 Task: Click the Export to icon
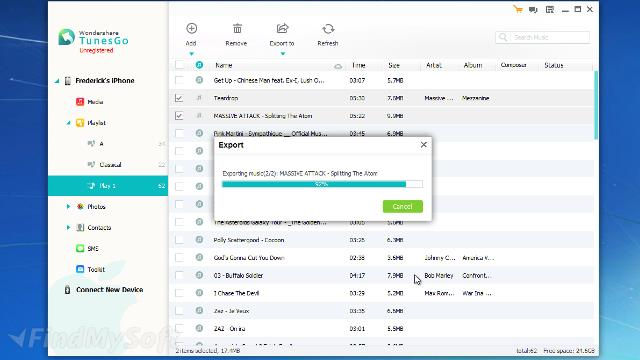tap(282, 29)
